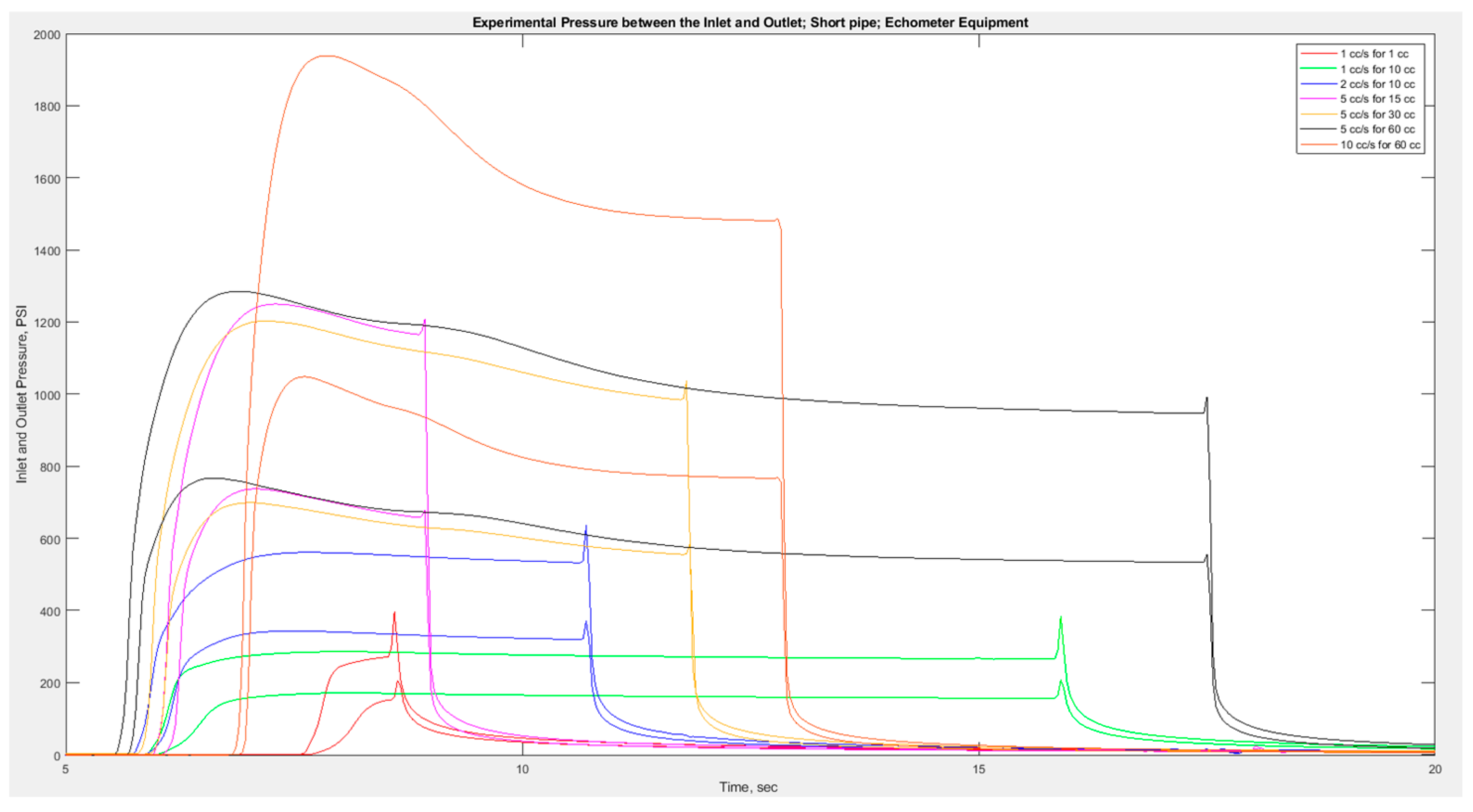Image resolution: width=1473 pixels, height=812 pixels.
Task: Click the y-axis label 'Inlet and Outlet Pressure, PSI'
Action: (22, 394)
